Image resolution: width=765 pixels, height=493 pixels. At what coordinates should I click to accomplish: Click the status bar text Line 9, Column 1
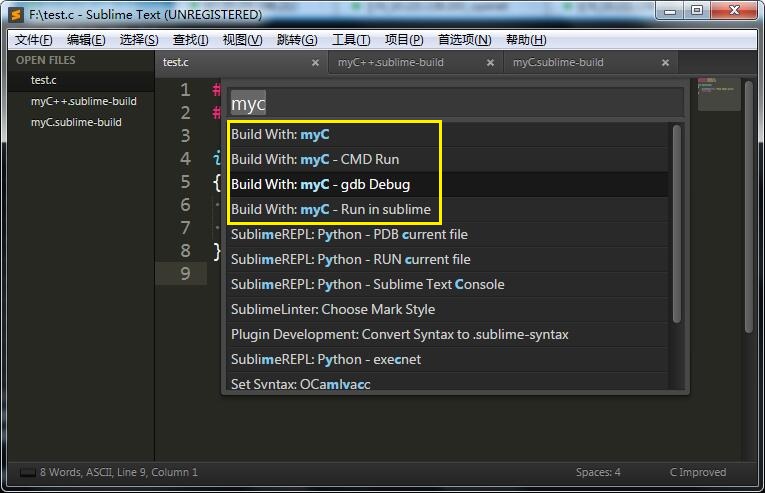tap(157, 472)
